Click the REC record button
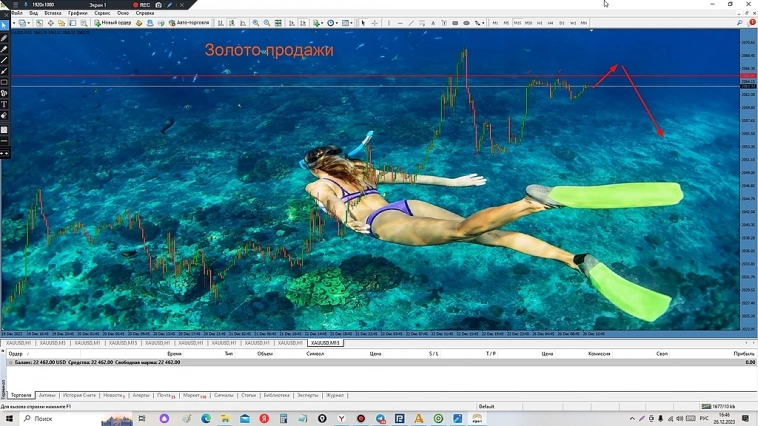This screenshot has width=758, height=426. point(142,5)
